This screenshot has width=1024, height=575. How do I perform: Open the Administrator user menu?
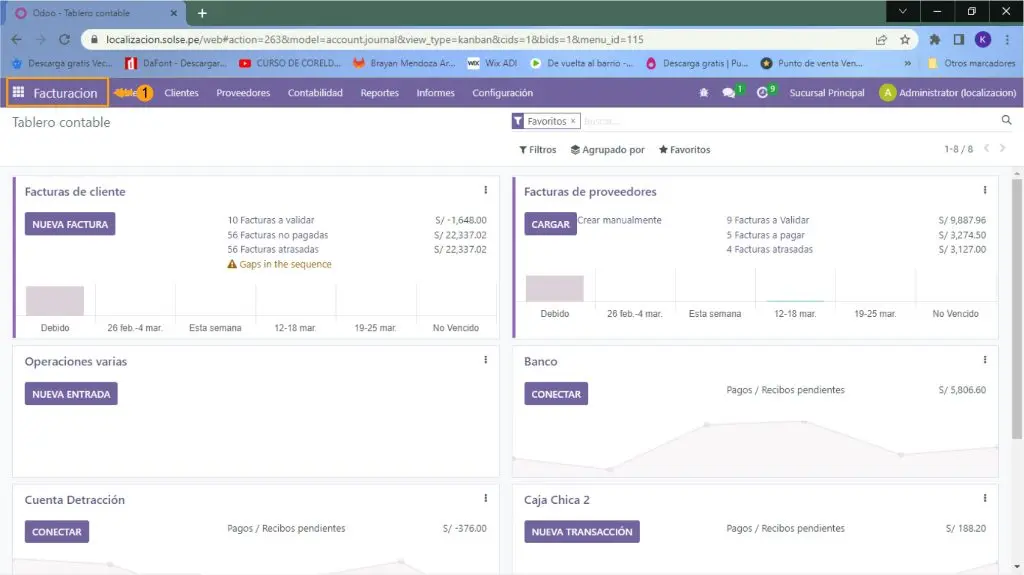click(947, 93)
